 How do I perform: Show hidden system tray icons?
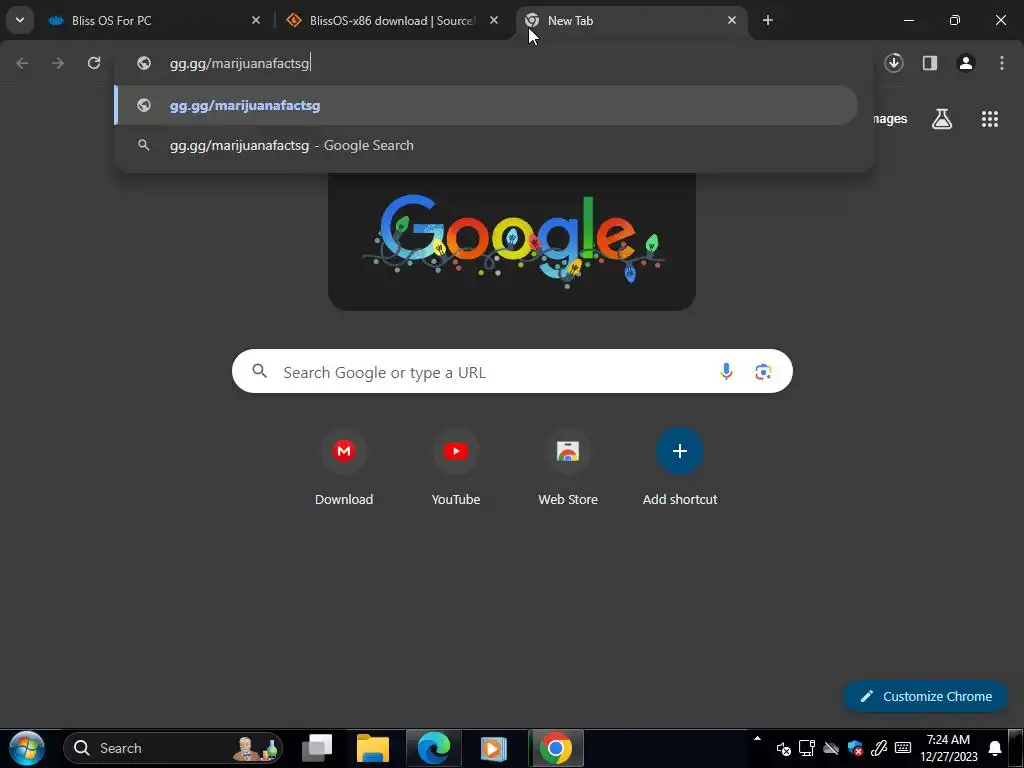tap(758, 739)
